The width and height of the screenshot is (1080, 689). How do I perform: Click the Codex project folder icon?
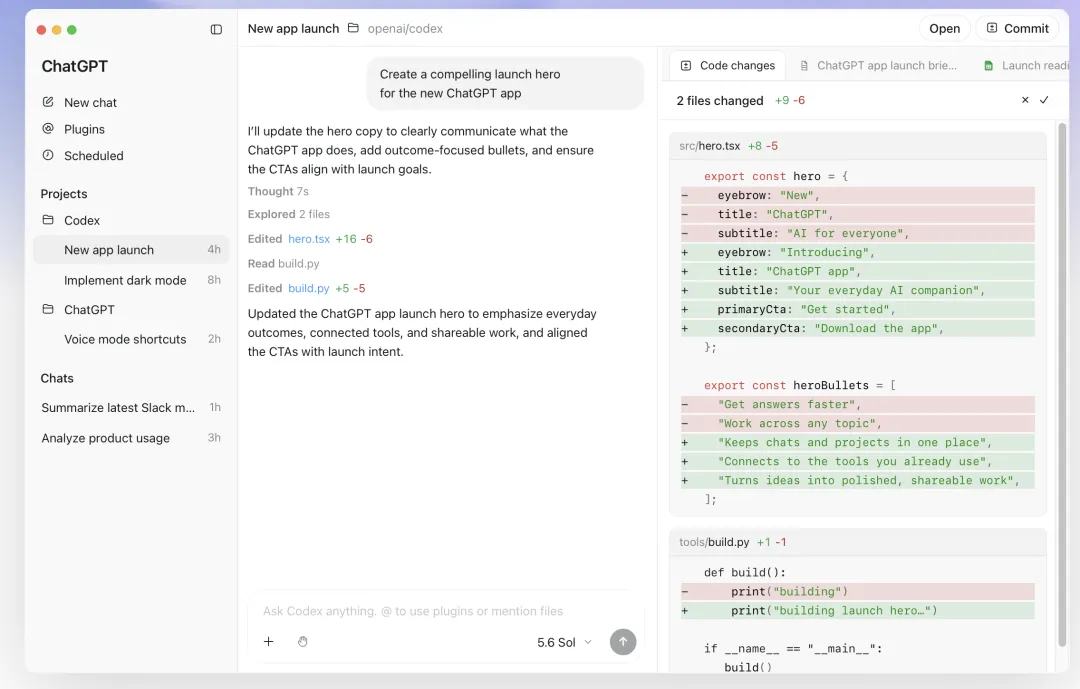click(x=48, y=220)
